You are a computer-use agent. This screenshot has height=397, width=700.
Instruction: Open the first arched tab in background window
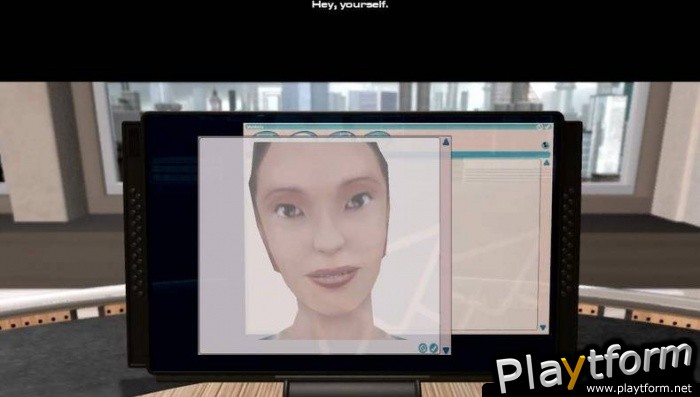click(265, 134)
